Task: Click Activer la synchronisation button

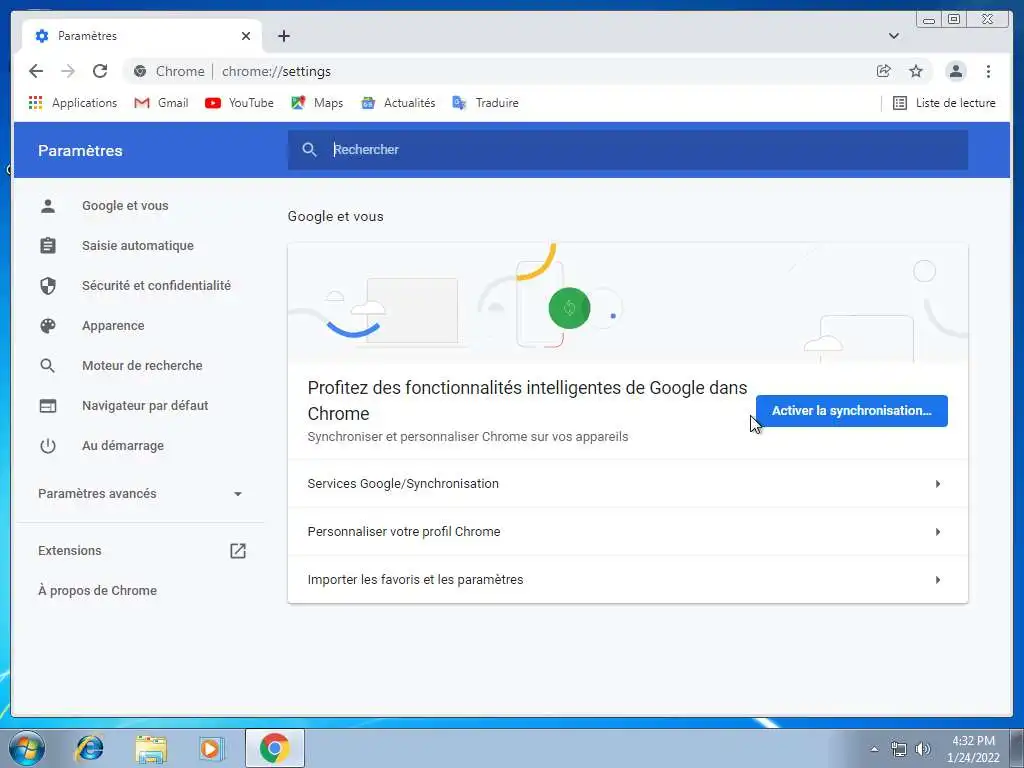Action: (852, 411)
